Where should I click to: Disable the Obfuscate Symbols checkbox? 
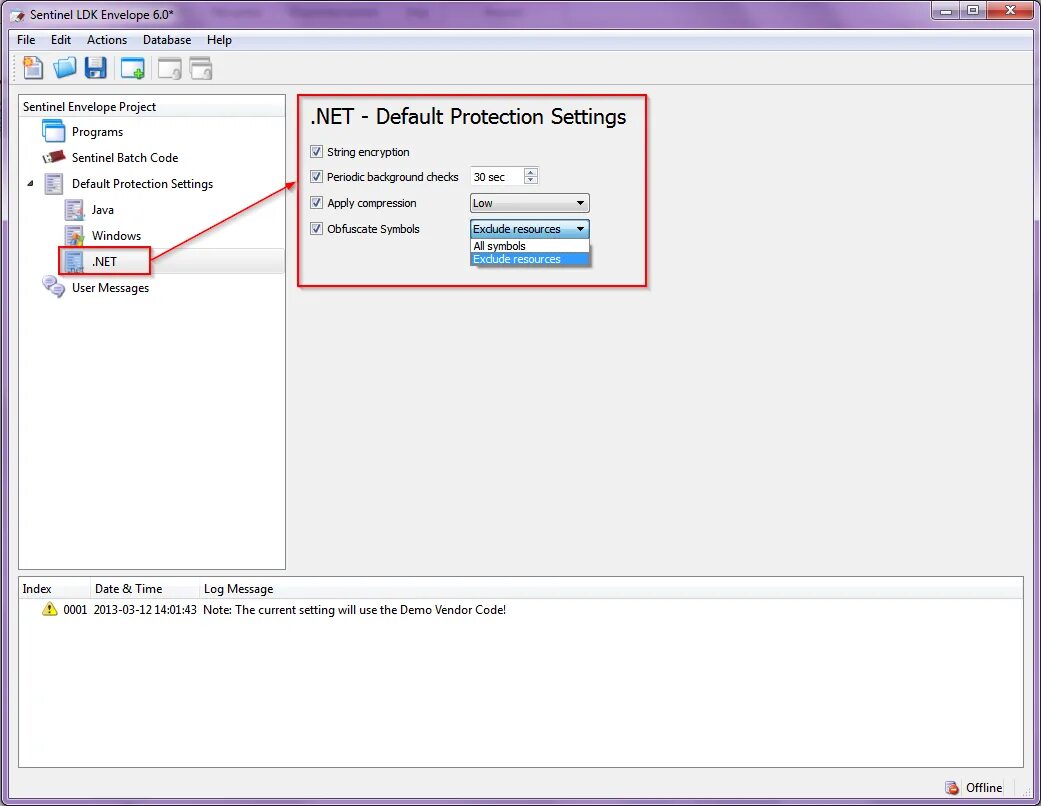[316, 228]
